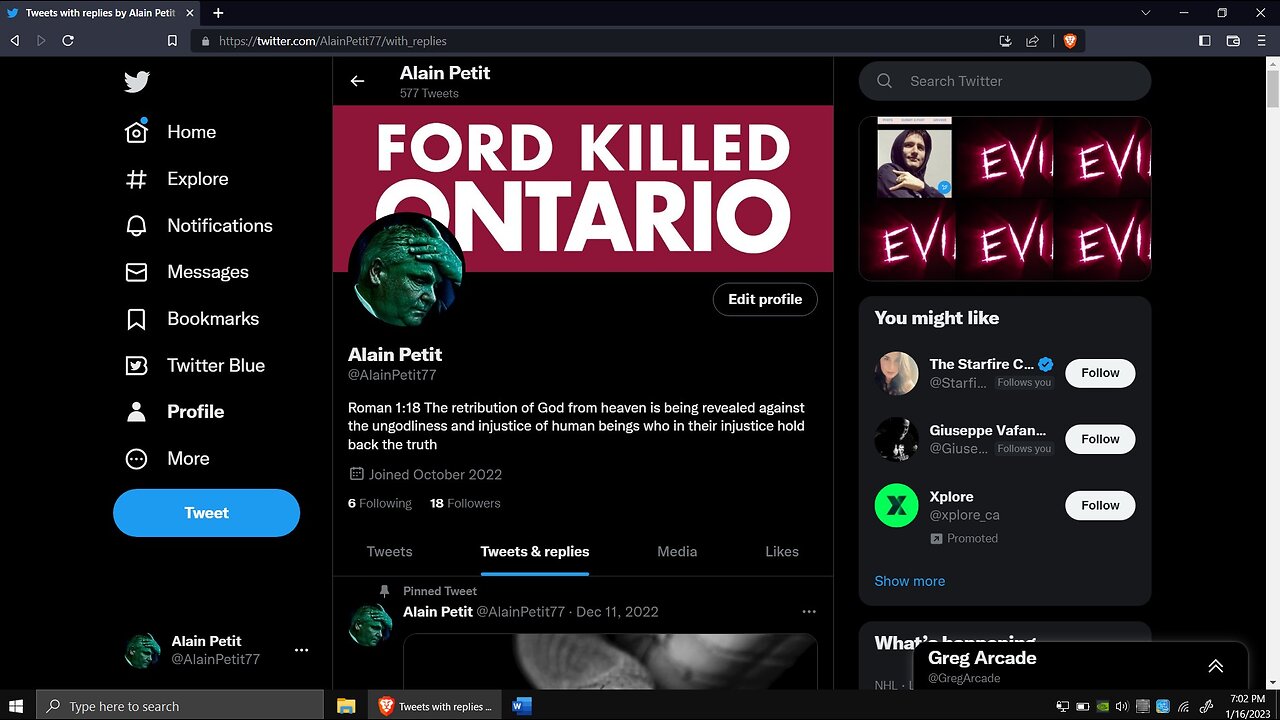Click the Windows Start button
1280x720 pixels.
click(16, 706)
